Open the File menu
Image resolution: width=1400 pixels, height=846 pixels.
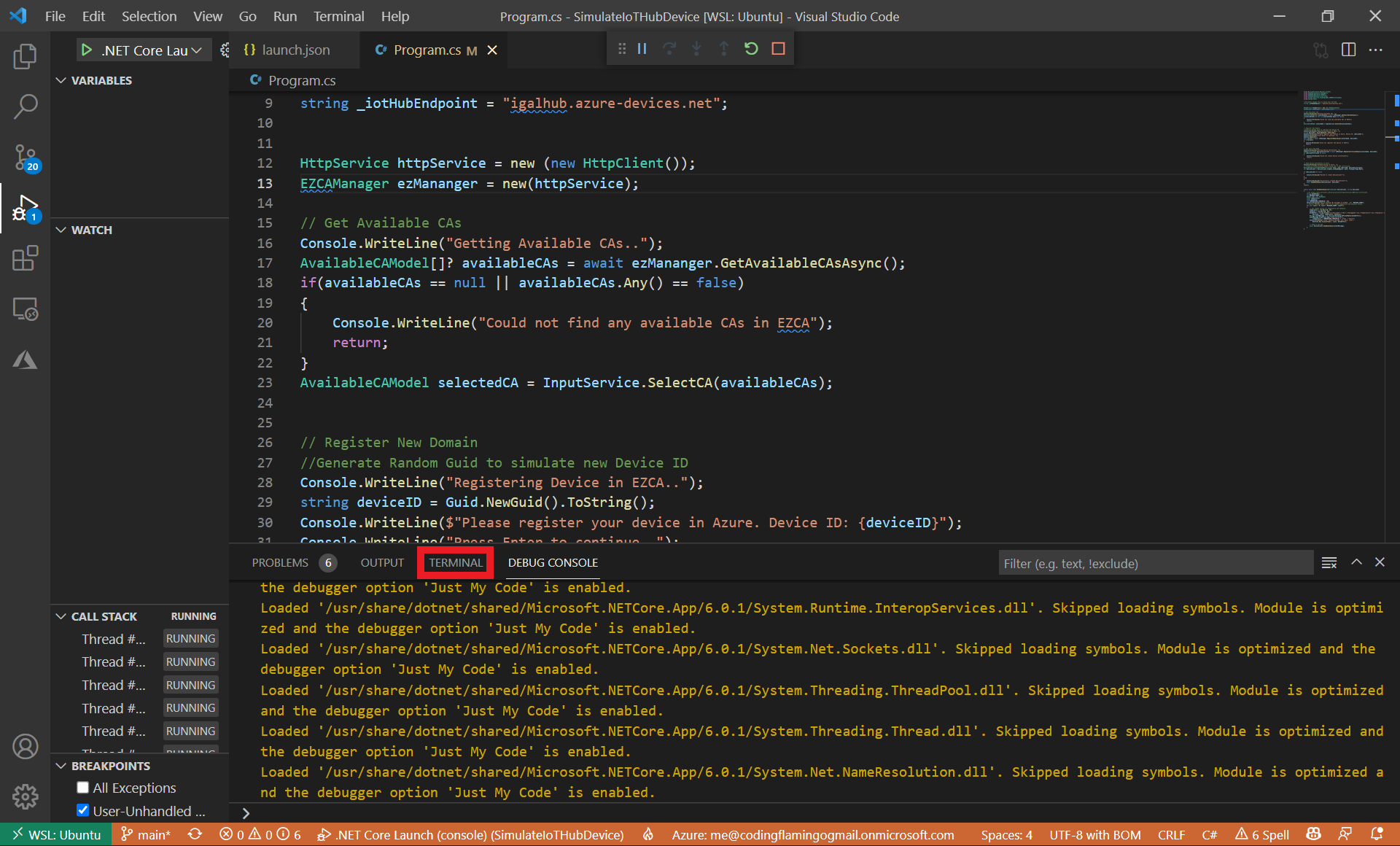click(x=55, y=16)
